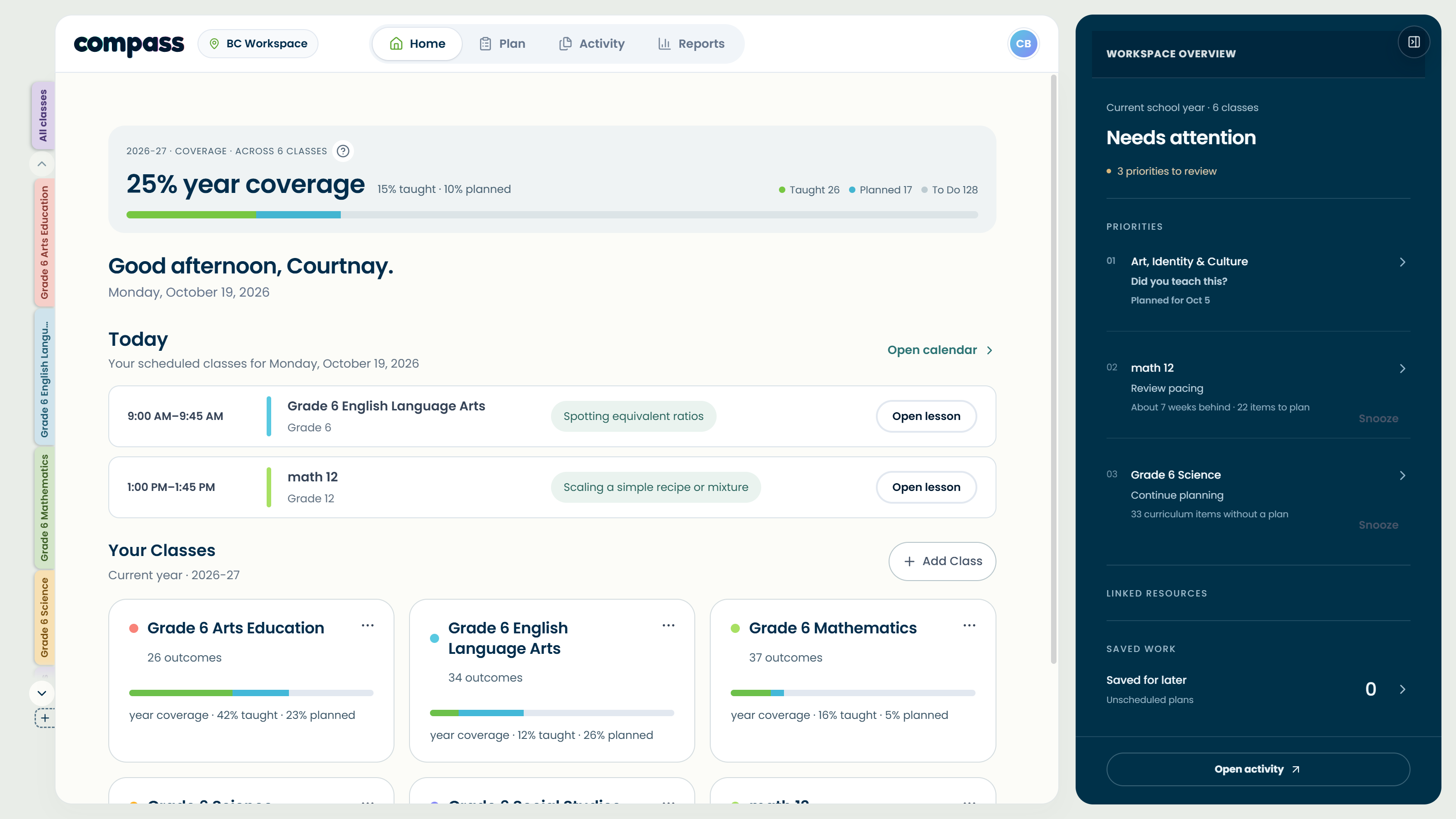Click the 3 priorities to review text
The height and width of the screenshot is (819, 1456).
coord(1166,171)
